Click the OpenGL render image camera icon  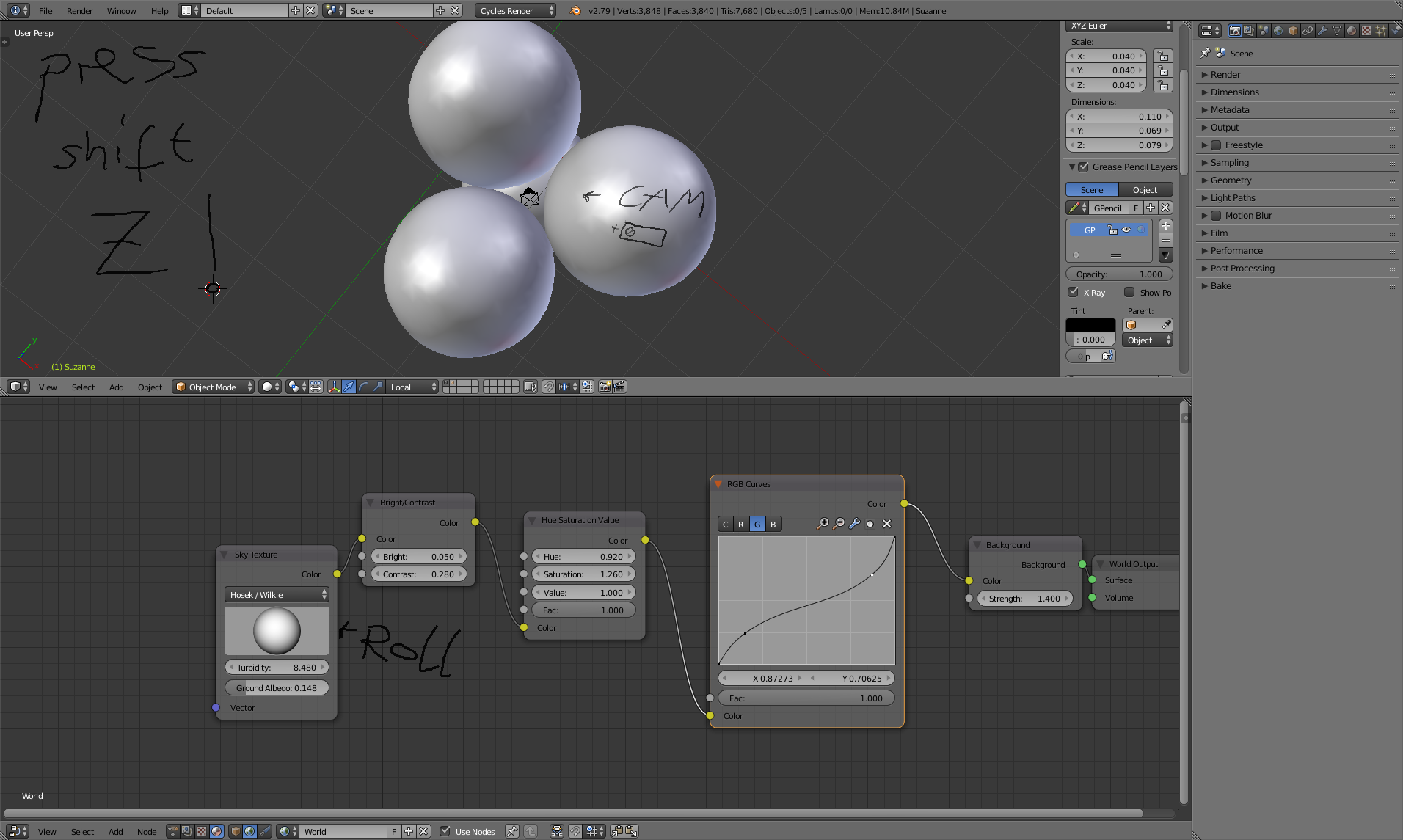(x=605, y=387)
